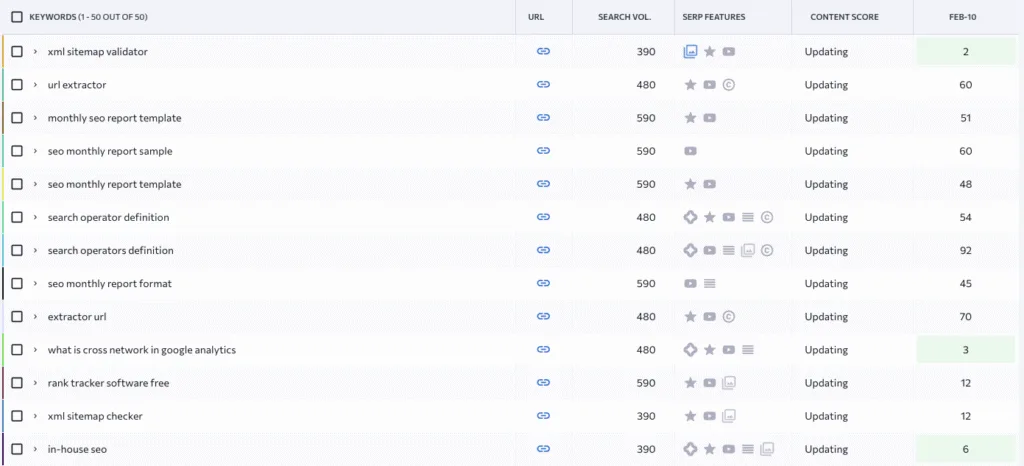Open URL link icon for seo monthly report template
The height and width of the screenshot is (466, 1024).
click(543, 184)
